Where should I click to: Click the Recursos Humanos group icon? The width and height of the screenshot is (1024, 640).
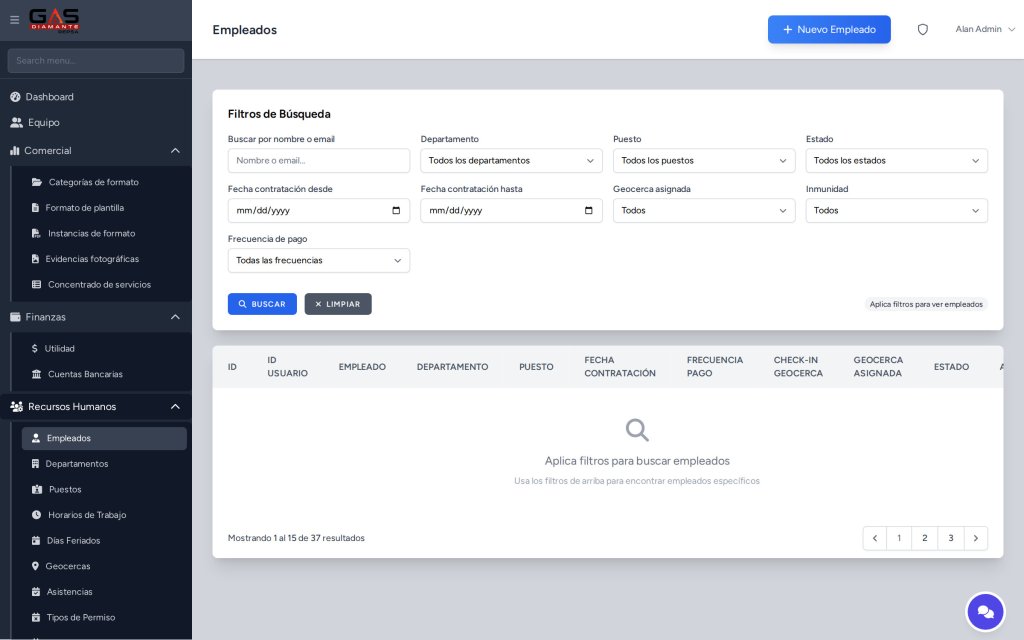coord(16,406)
